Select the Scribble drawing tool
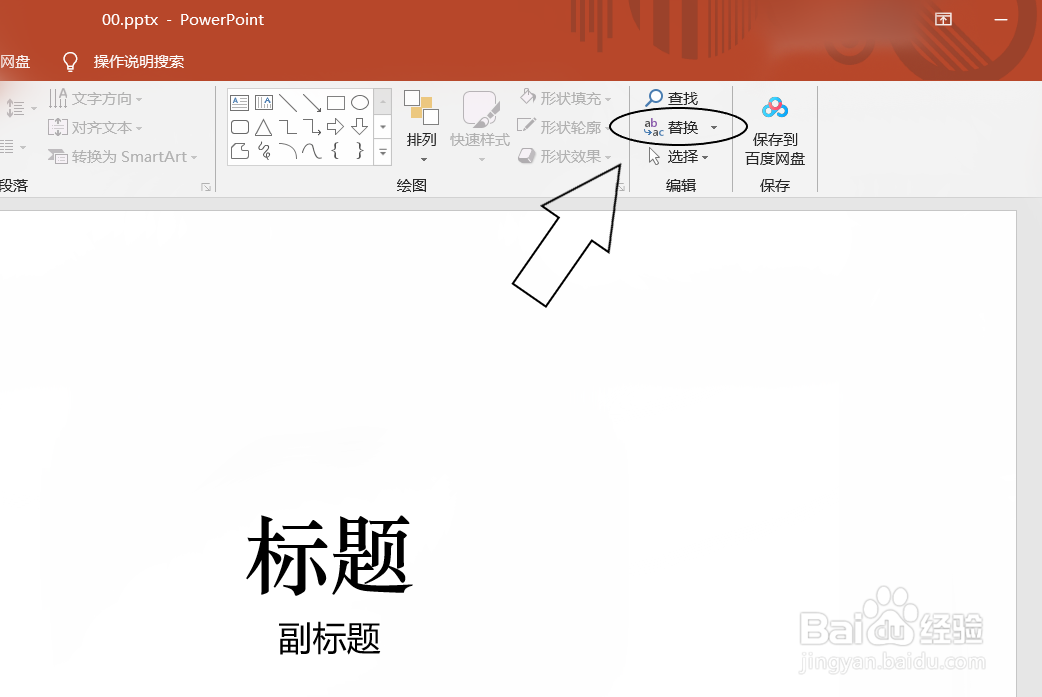 264,151
